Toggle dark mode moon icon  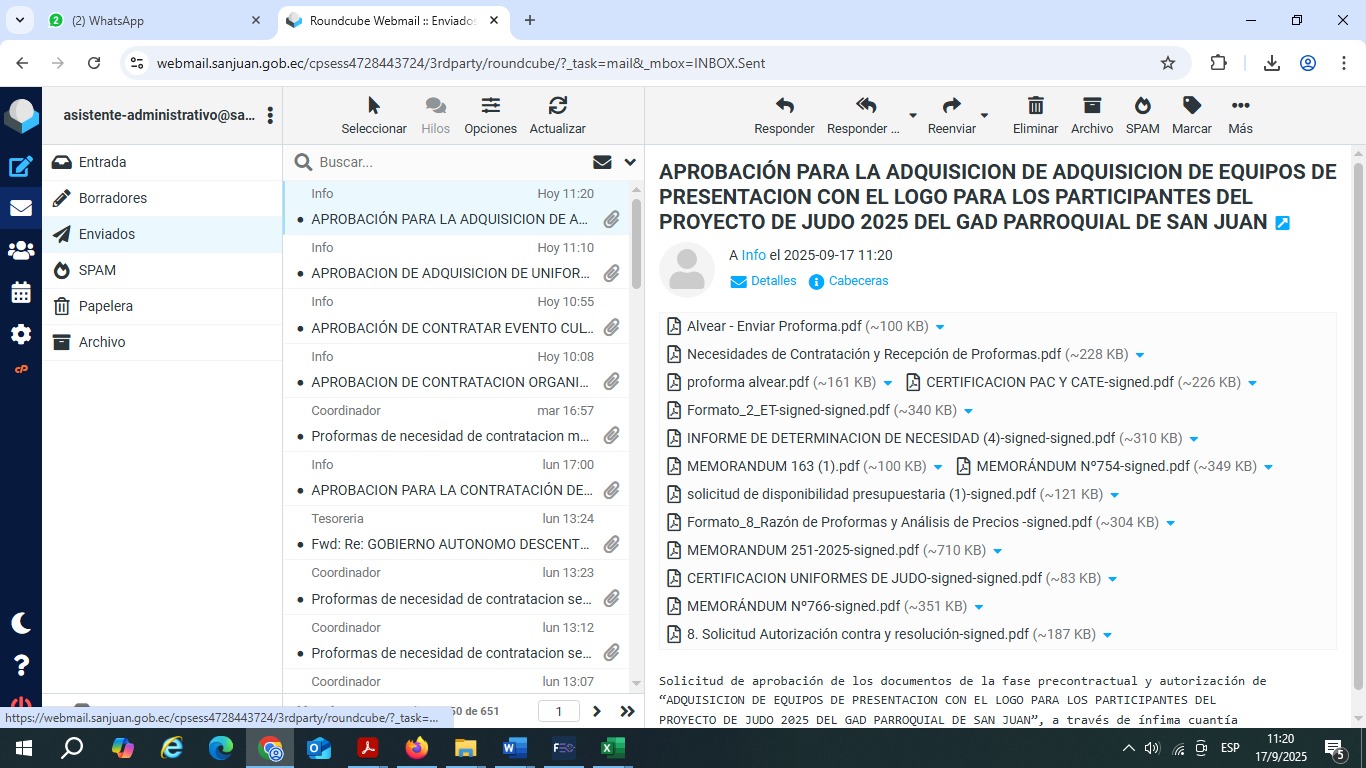point(21,623)
